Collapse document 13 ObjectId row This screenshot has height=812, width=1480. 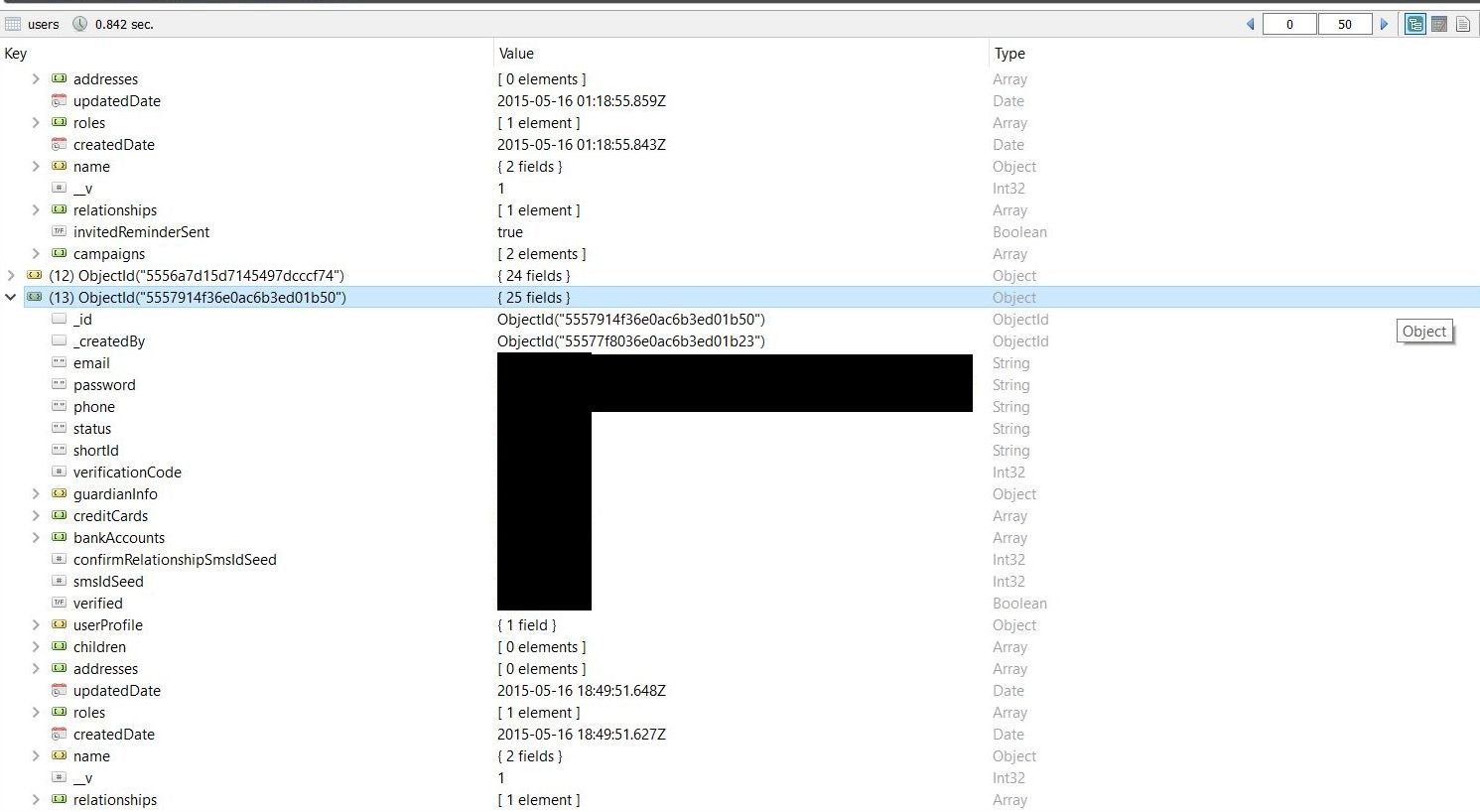pyautogui.click(x=11, y=298)
